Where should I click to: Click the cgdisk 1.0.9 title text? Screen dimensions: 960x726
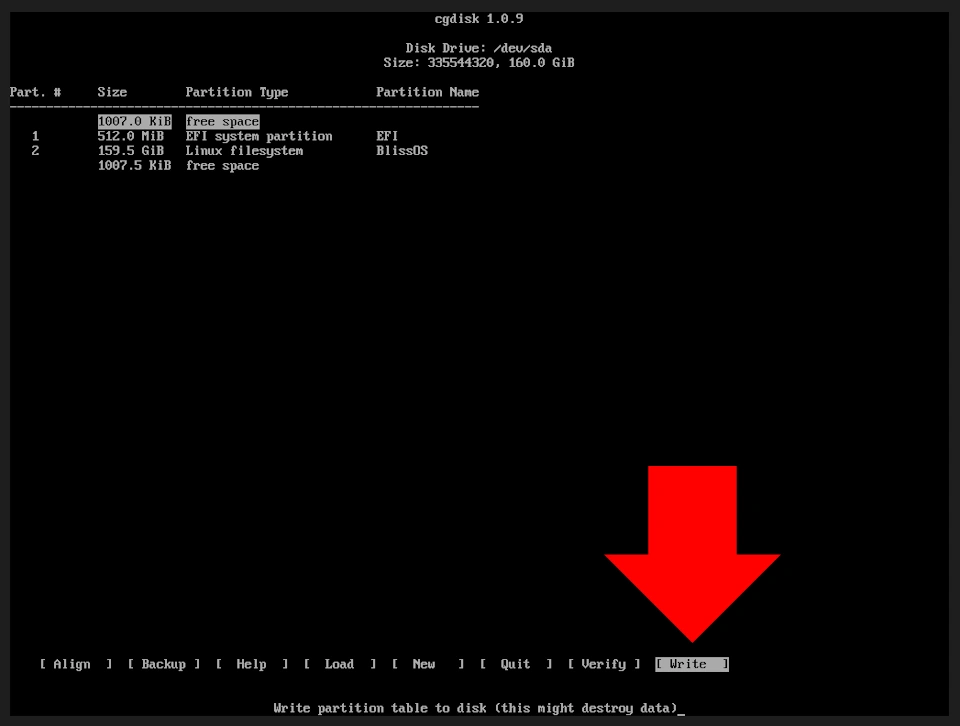(x=479, y=18)
